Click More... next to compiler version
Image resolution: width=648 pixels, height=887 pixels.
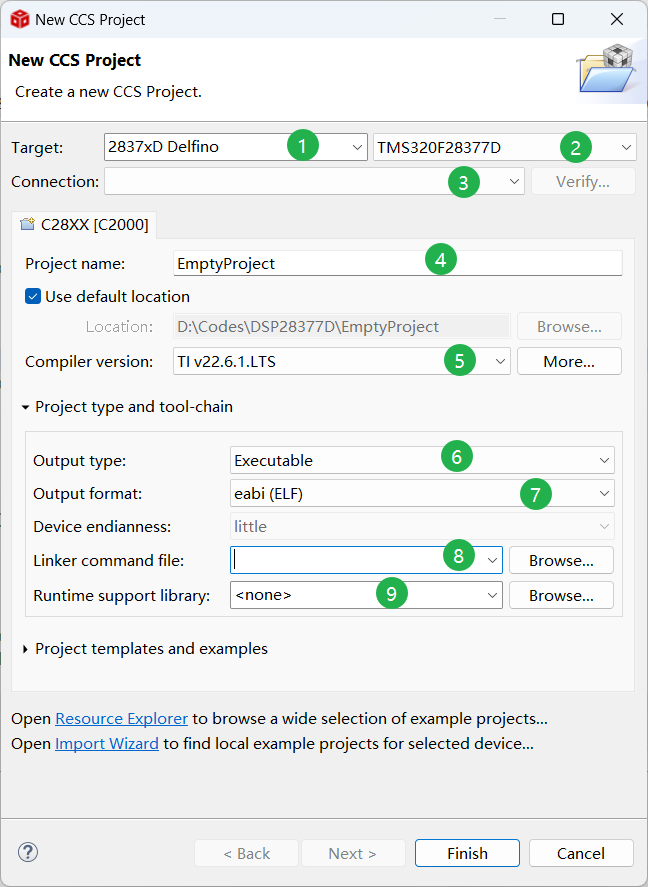pos(569,361)
